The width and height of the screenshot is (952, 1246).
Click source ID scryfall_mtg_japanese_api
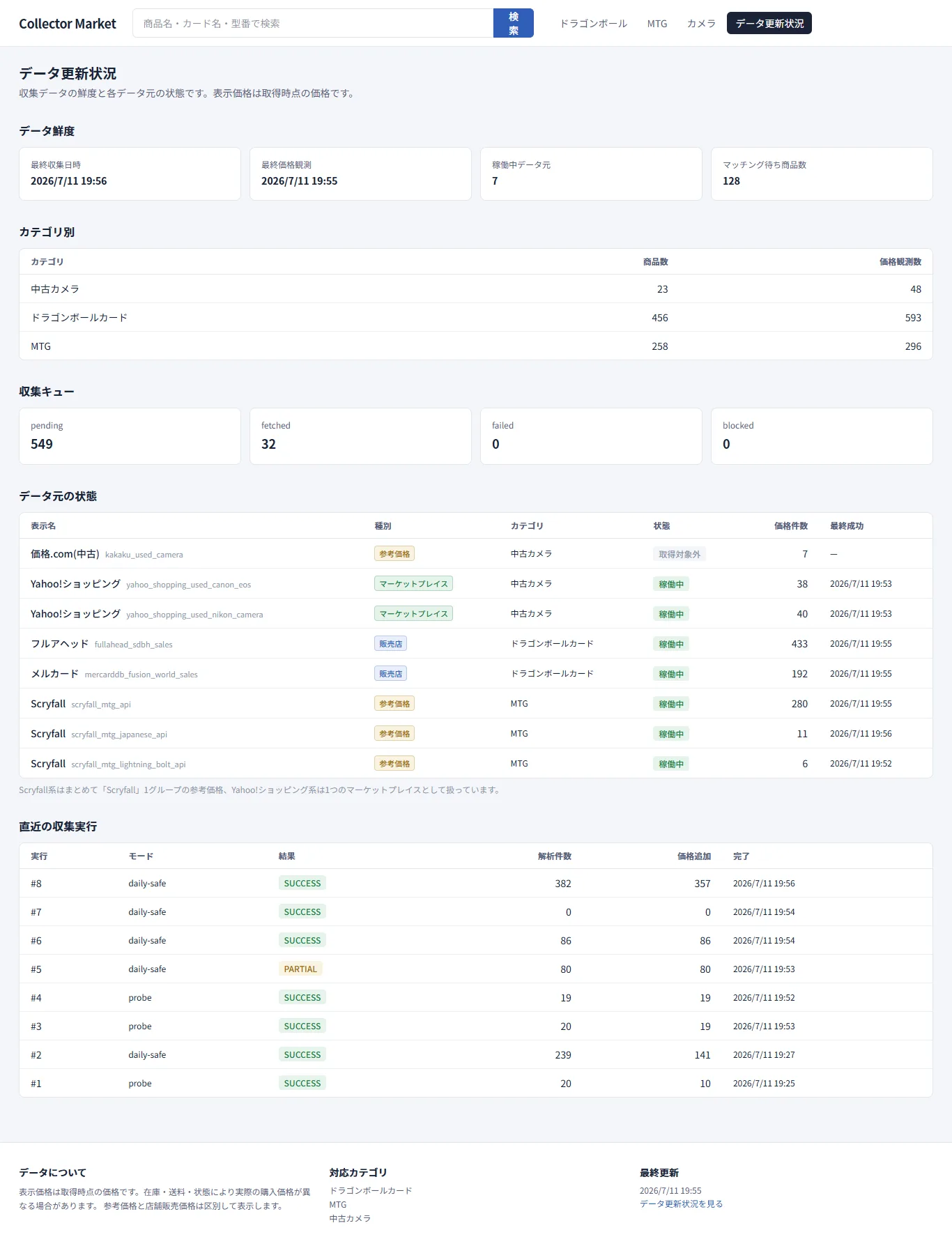[119, 734]
